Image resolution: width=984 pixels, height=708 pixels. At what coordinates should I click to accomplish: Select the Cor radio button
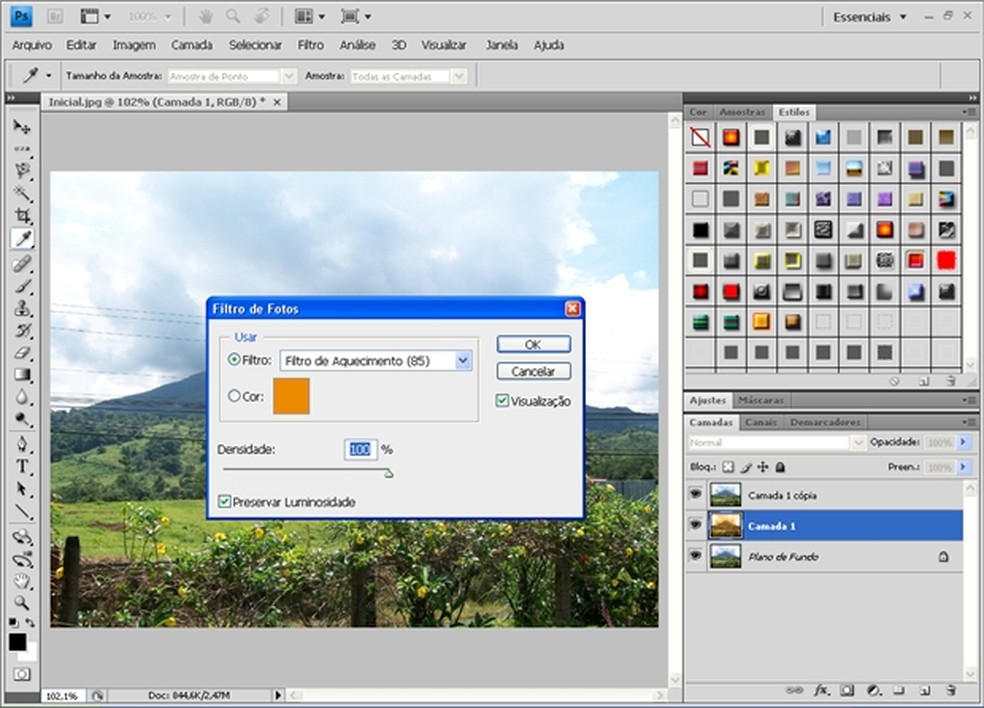point(234,396)
